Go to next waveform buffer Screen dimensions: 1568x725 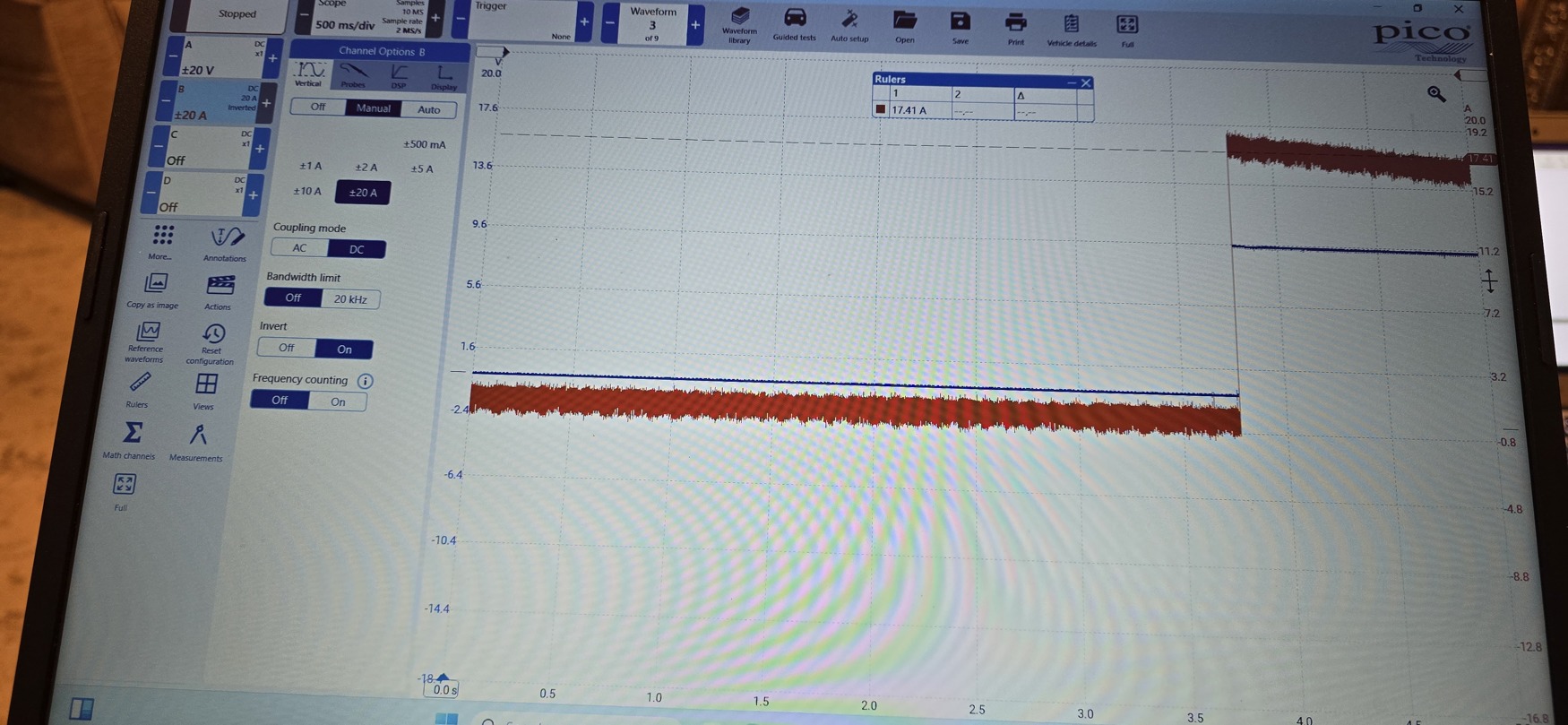coord(695,24)
